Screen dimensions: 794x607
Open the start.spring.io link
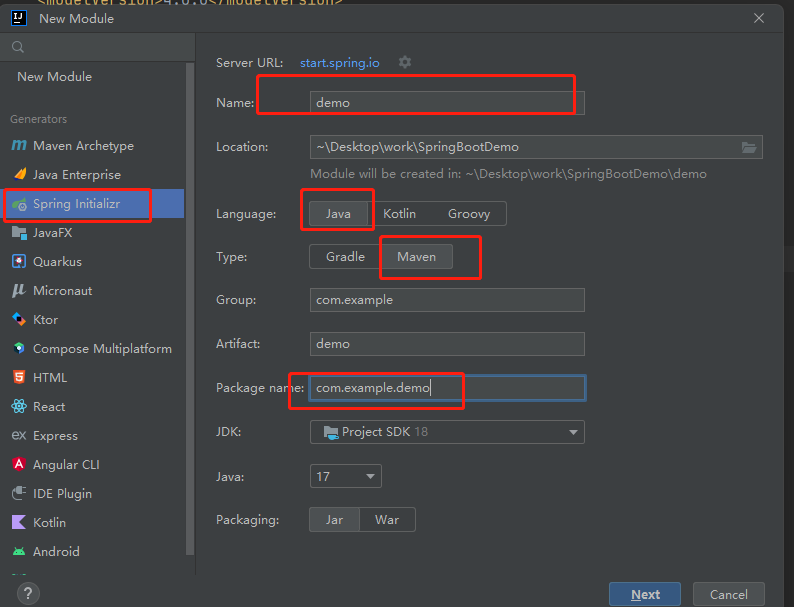click(340, 62)
